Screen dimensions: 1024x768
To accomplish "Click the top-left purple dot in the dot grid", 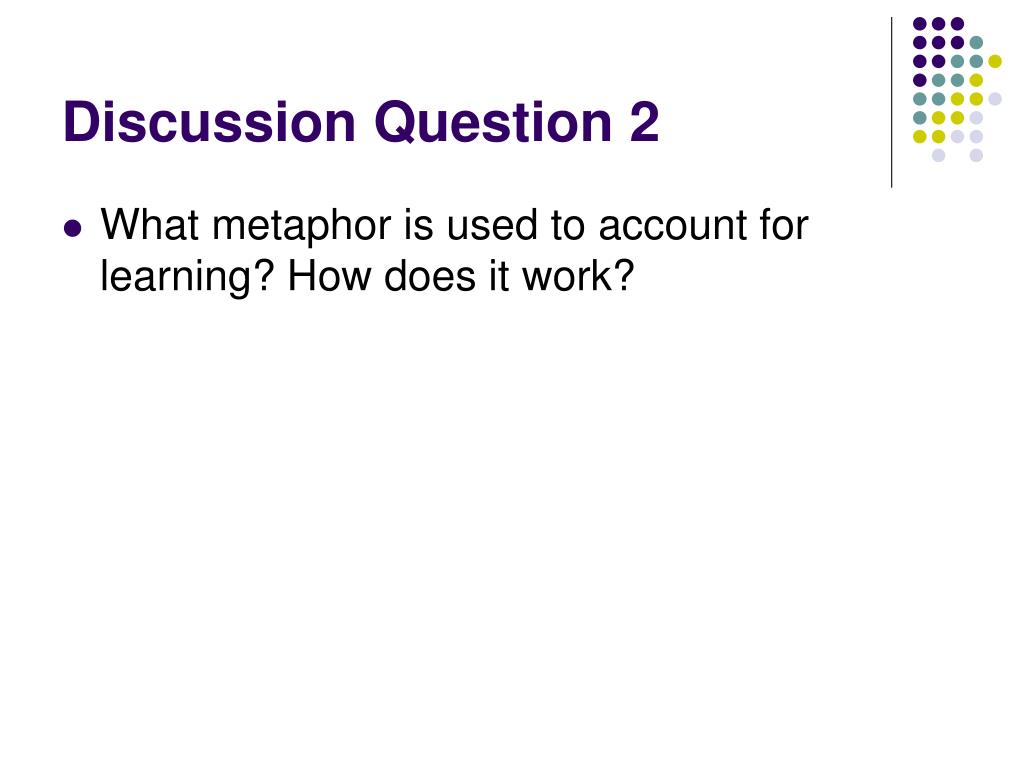I will [920, 24].
